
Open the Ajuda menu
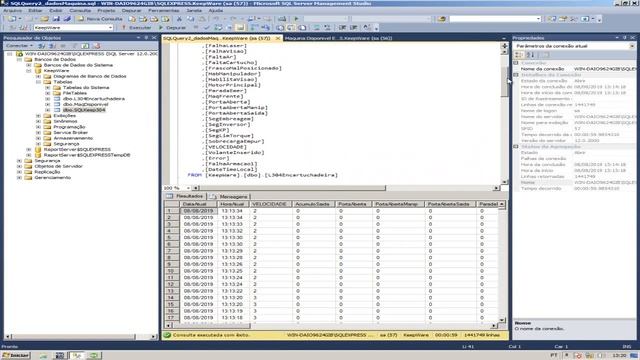[x=216, y=10]
